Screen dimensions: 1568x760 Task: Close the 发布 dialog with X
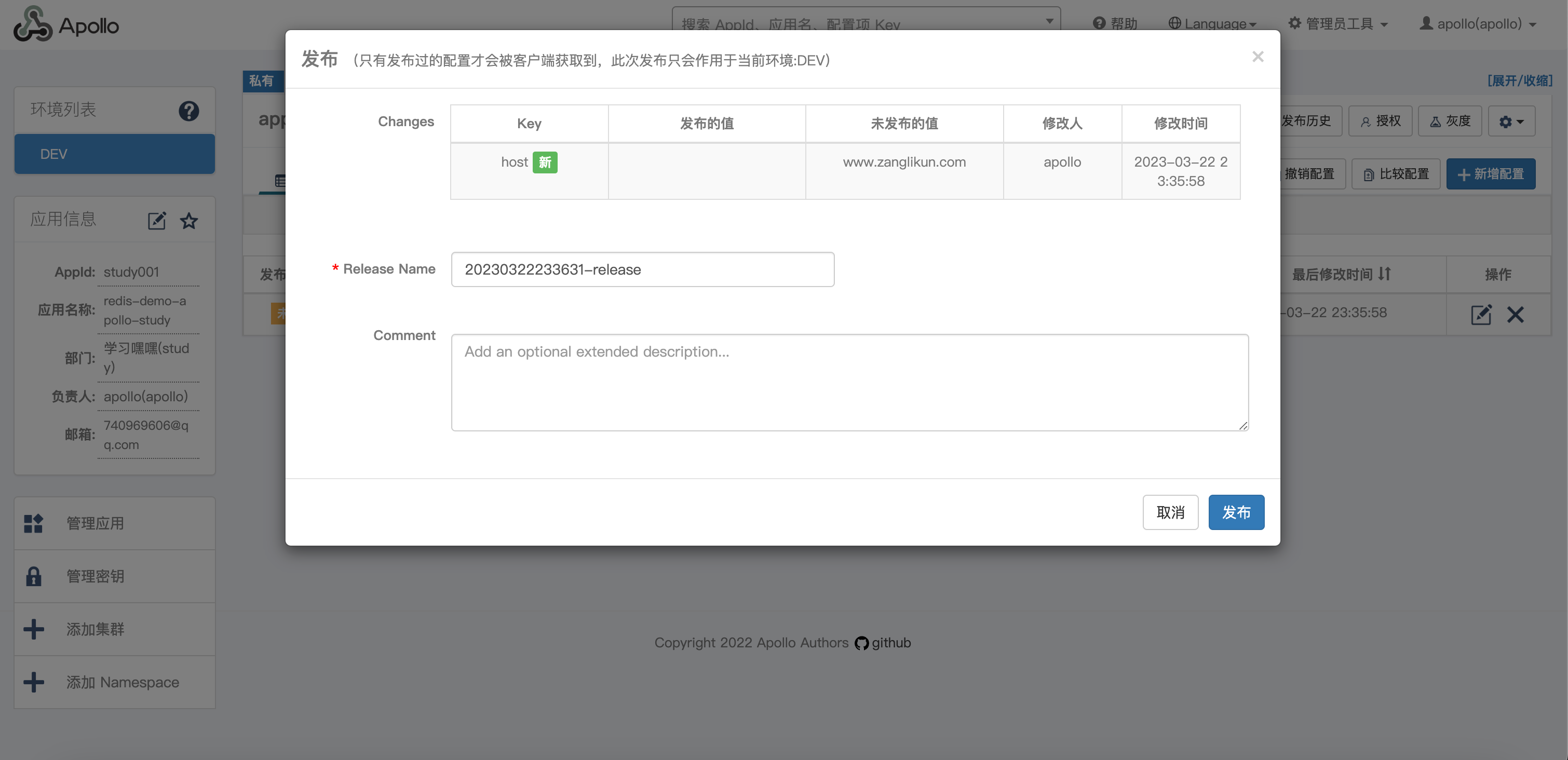click(1258, 57)
